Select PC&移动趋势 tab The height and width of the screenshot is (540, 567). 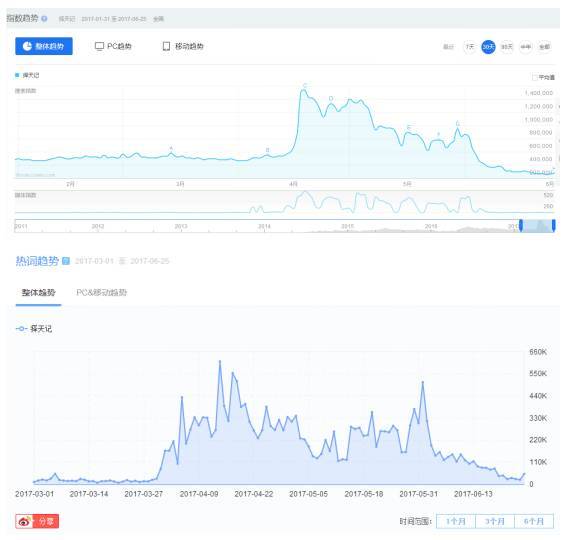click(x=102, y=293)
